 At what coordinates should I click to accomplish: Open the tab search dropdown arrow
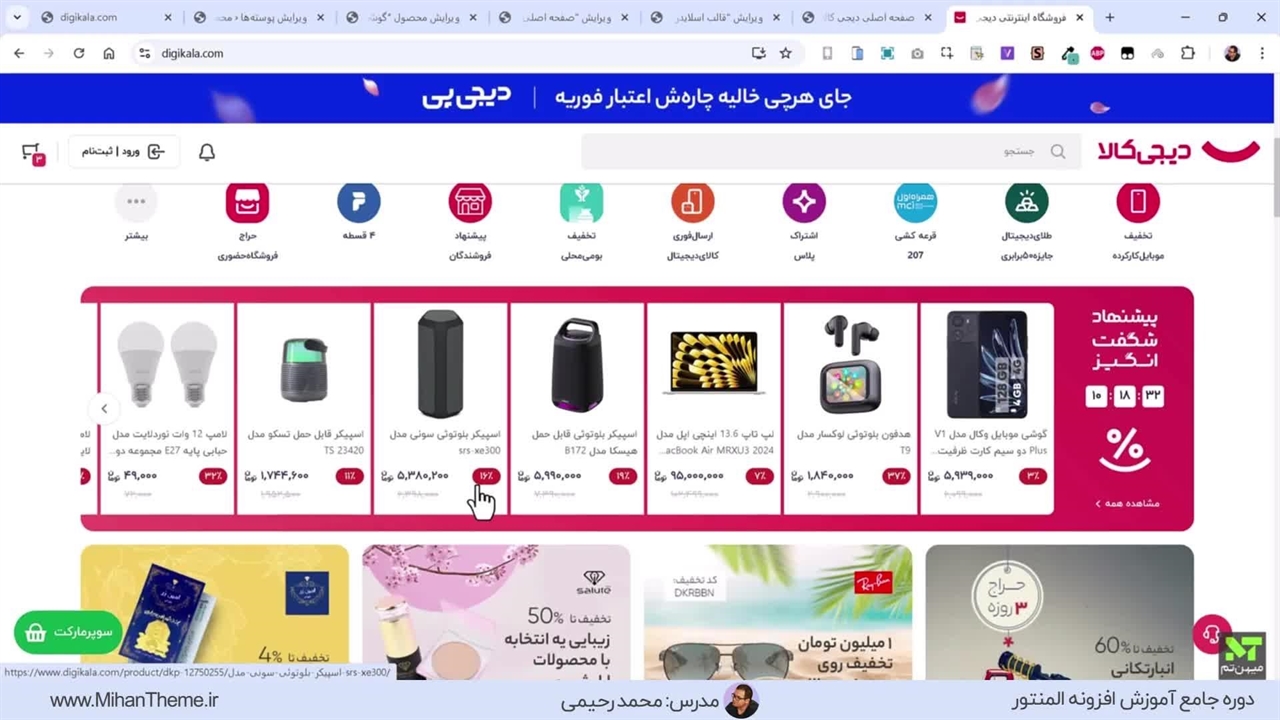click(18, 17)
